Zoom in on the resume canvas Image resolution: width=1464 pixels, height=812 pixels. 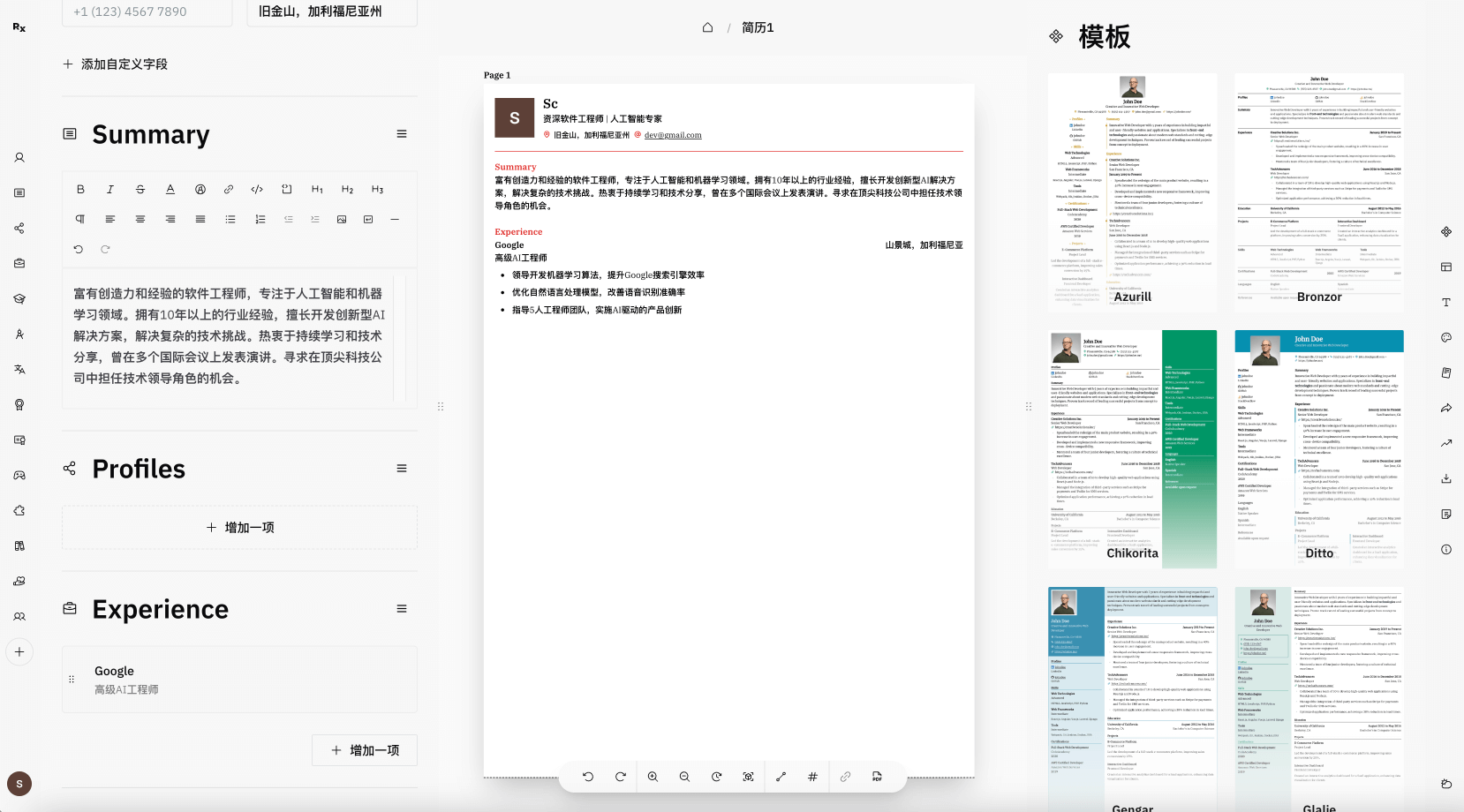653,777
